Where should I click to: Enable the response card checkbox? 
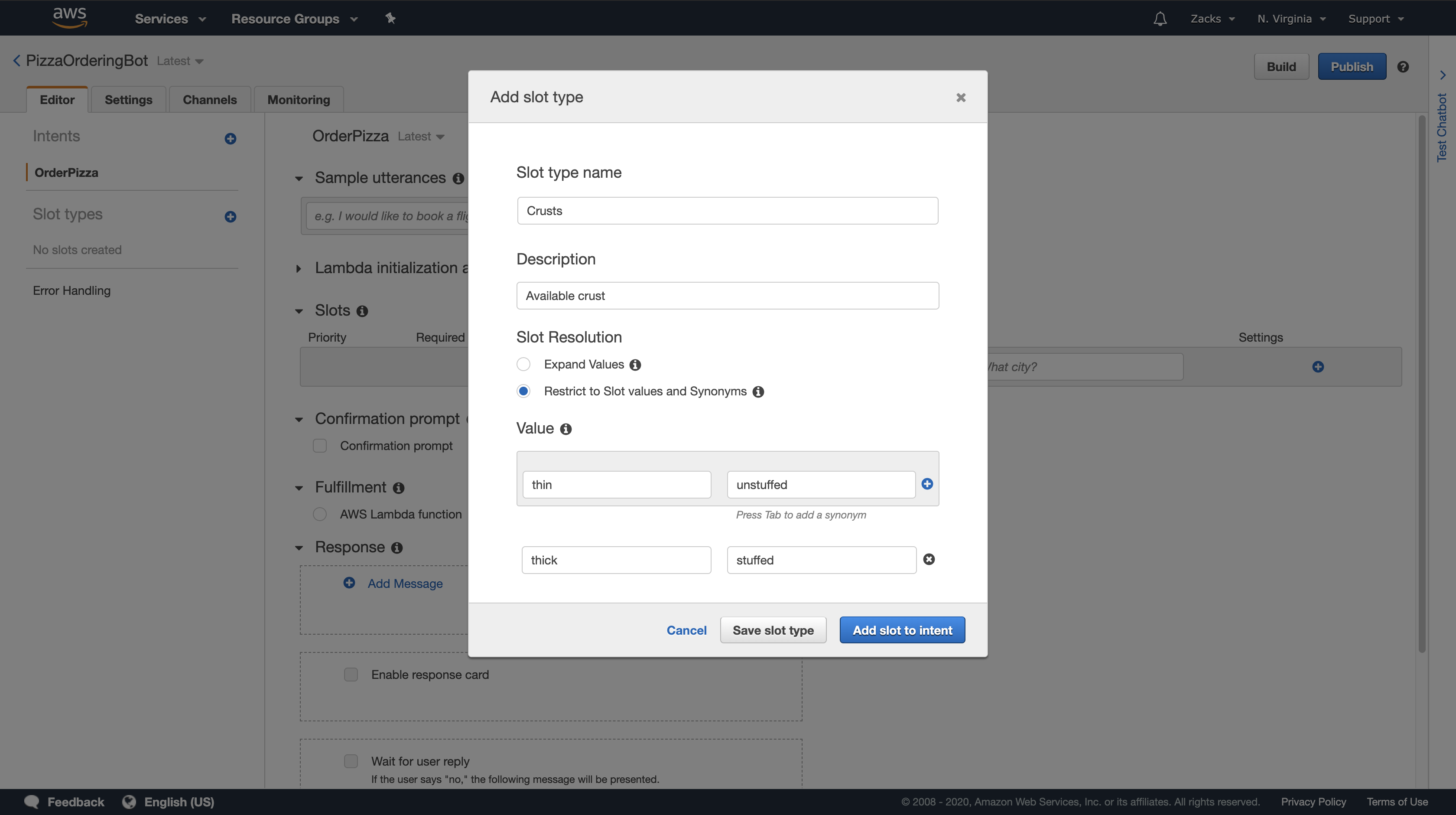pos(351,675)
